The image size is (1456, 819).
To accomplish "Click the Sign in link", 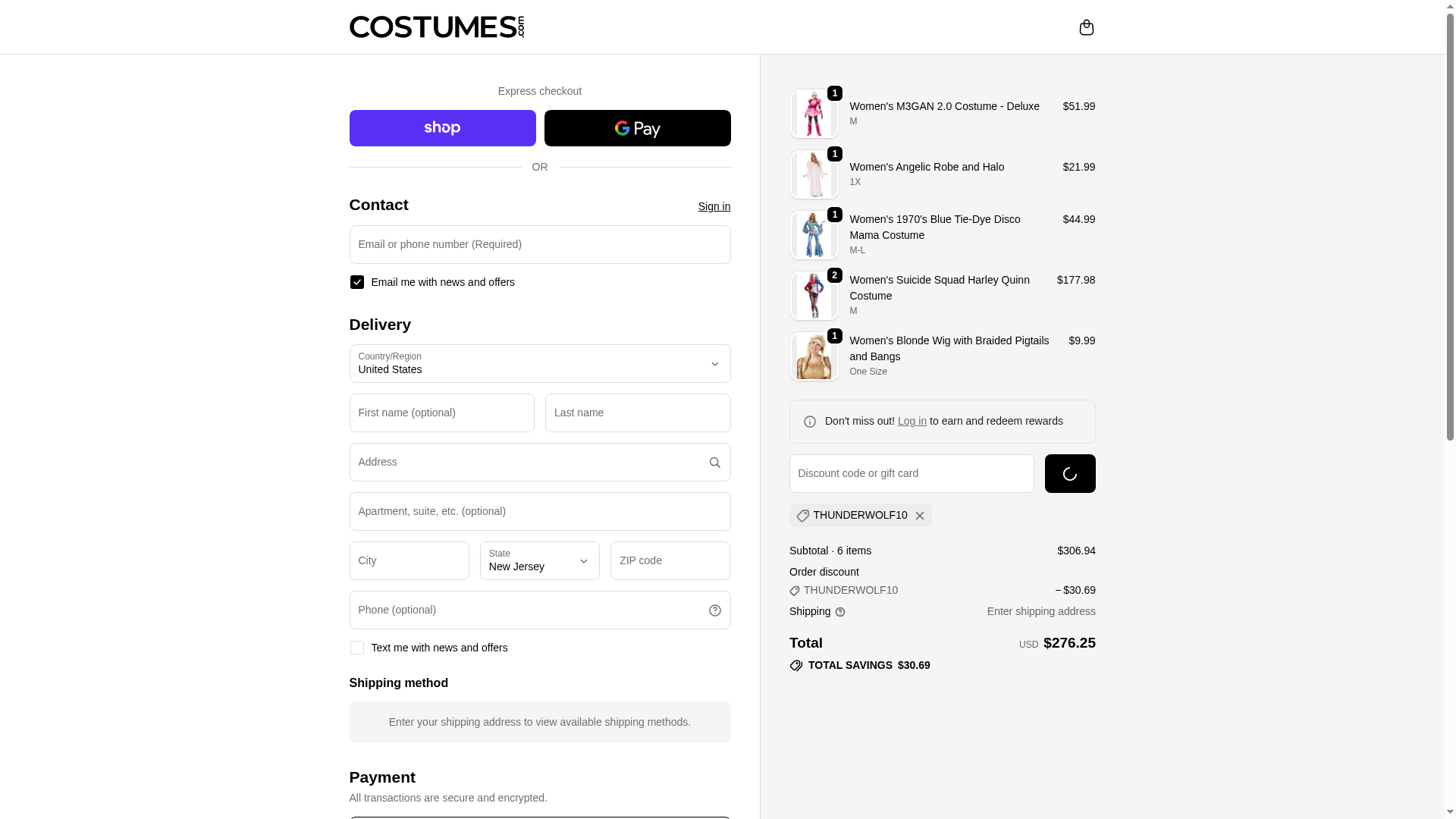I will coord(714,206).
